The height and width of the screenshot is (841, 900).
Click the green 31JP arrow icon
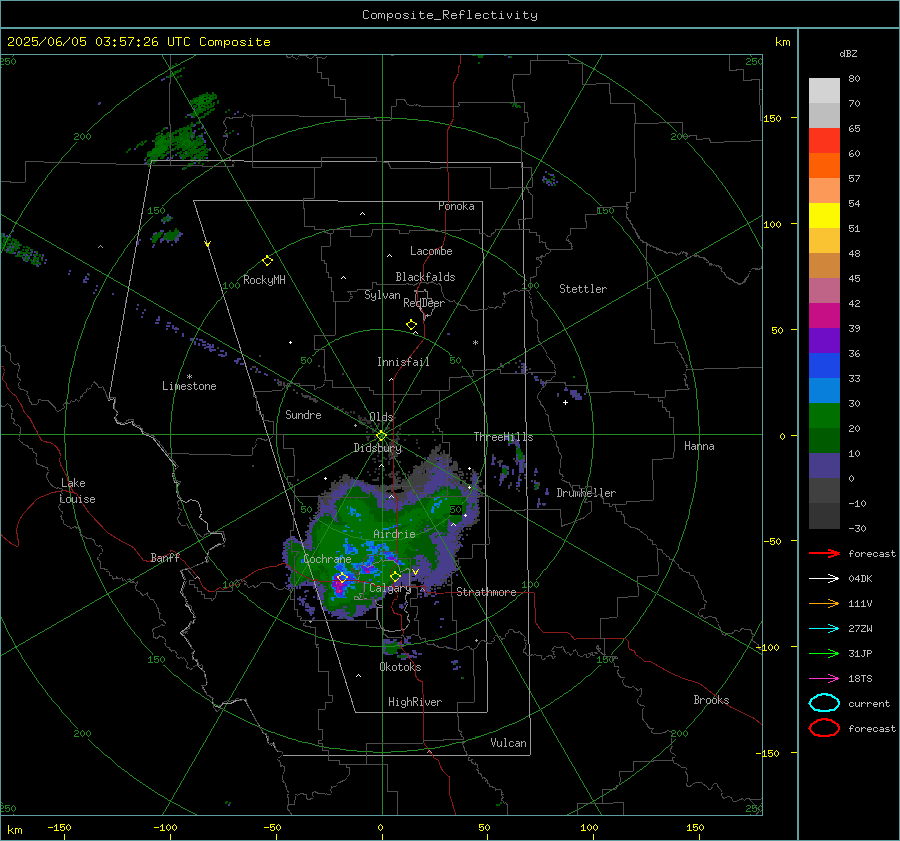824,653
